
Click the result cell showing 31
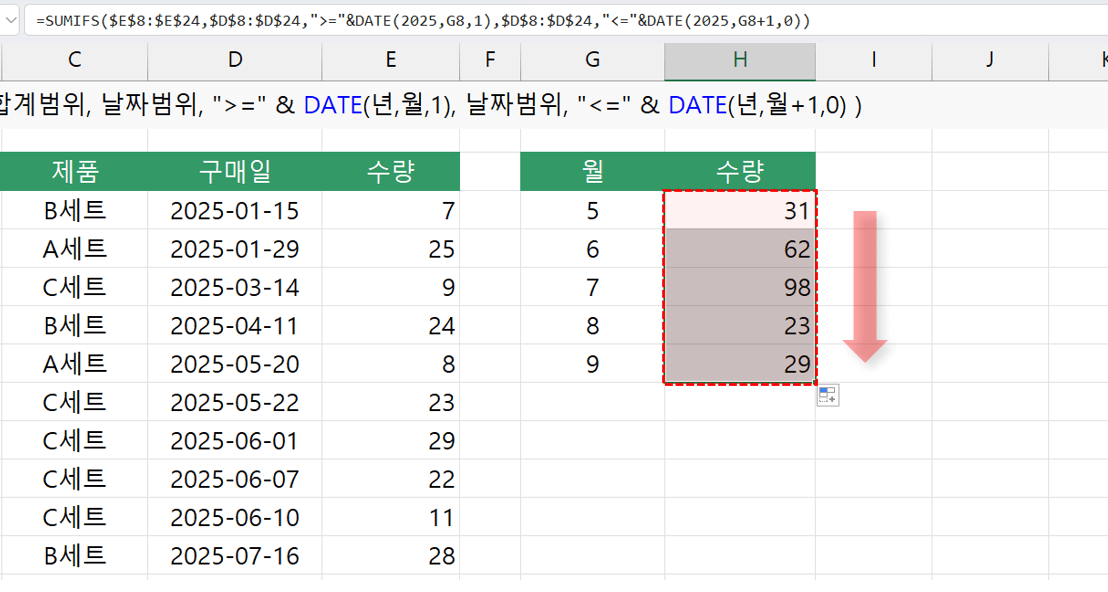pyautogui.click(x=740, y=211)
